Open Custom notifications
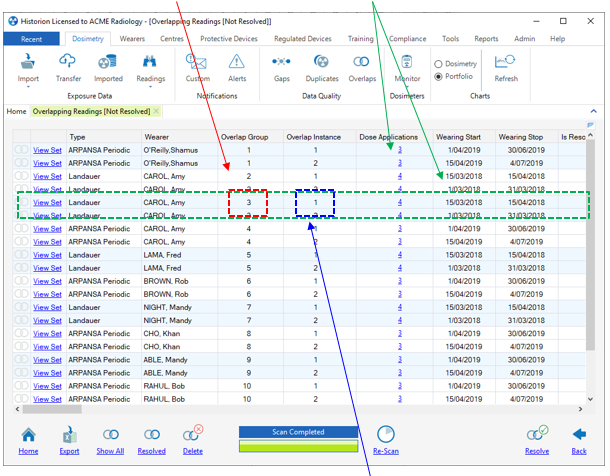The image size is (610, 476). pos(198,68)
